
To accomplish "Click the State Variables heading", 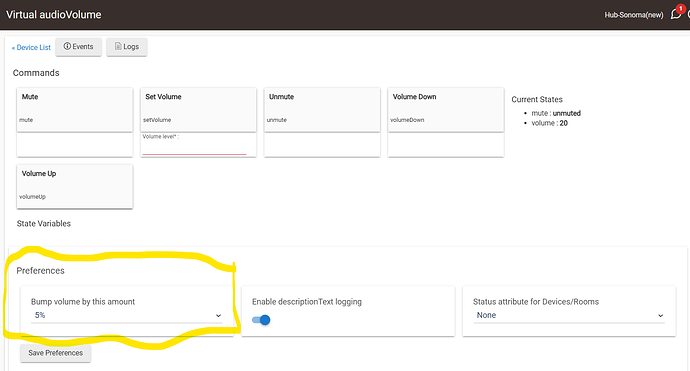I will 44,224.
